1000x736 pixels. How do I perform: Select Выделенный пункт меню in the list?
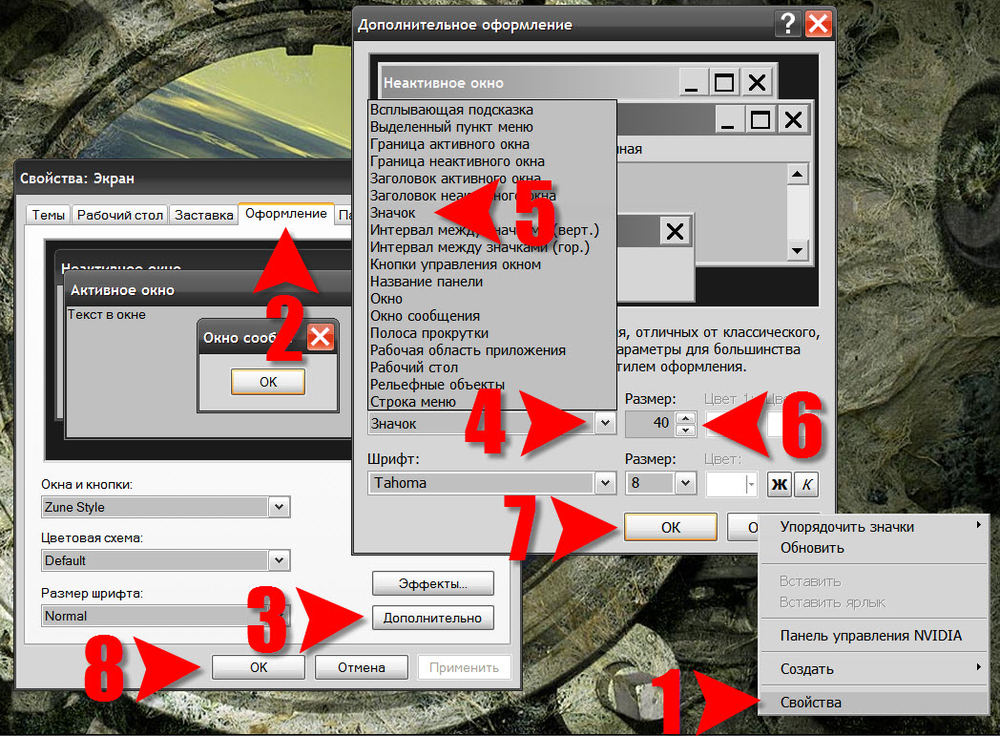pyautogui.click(x=492, y=127)
